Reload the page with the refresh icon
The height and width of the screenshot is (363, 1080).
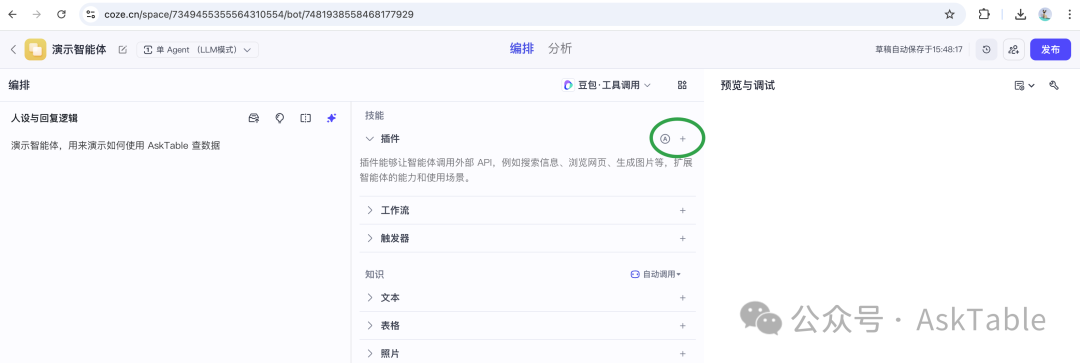(x=61, y=14)
